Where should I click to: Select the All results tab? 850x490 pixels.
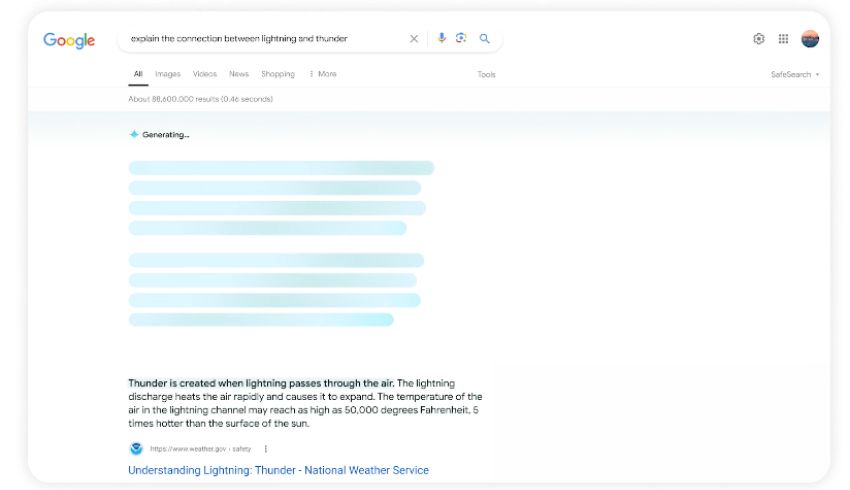point(138,74)
